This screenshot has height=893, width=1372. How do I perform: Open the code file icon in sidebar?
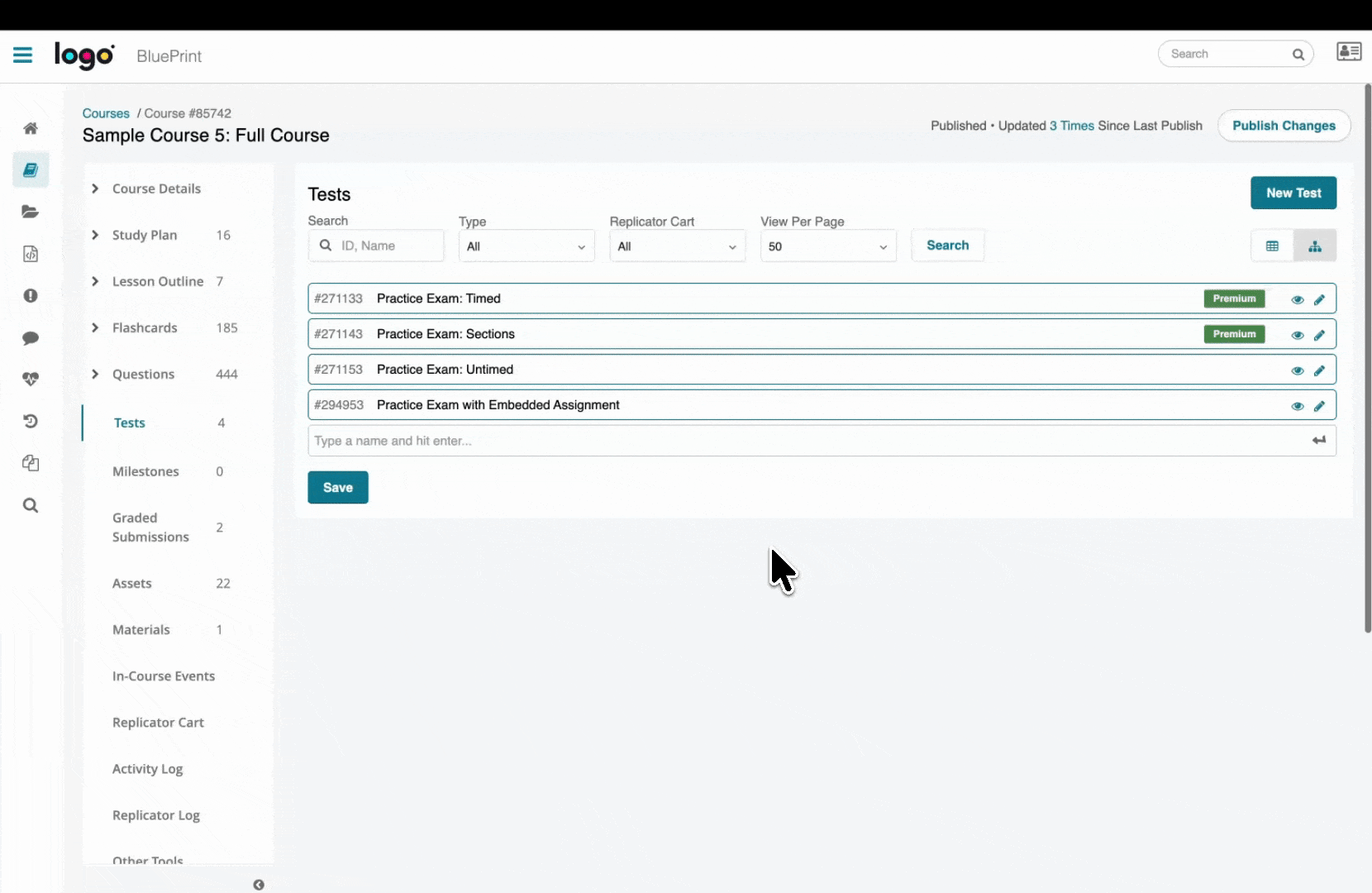pos(31,254)
